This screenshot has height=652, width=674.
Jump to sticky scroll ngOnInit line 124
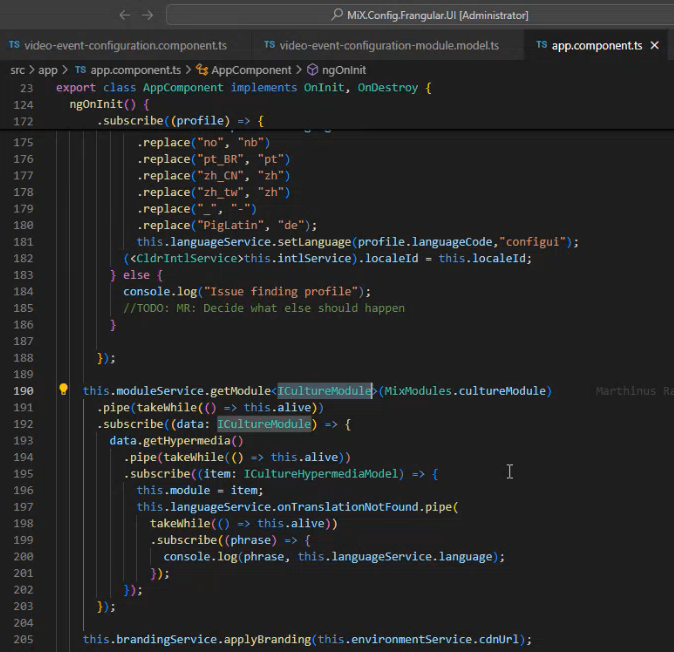point(110,104)
